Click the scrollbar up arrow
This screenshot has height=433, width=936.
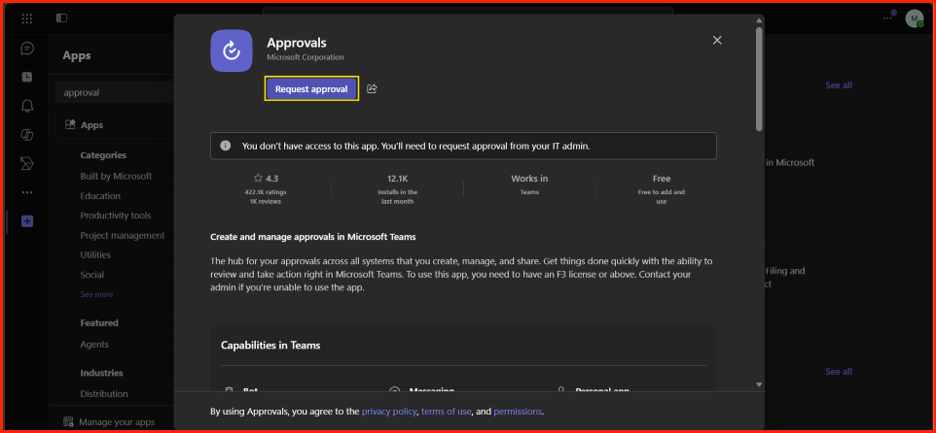pyautogui.click(x=759, y=20)
